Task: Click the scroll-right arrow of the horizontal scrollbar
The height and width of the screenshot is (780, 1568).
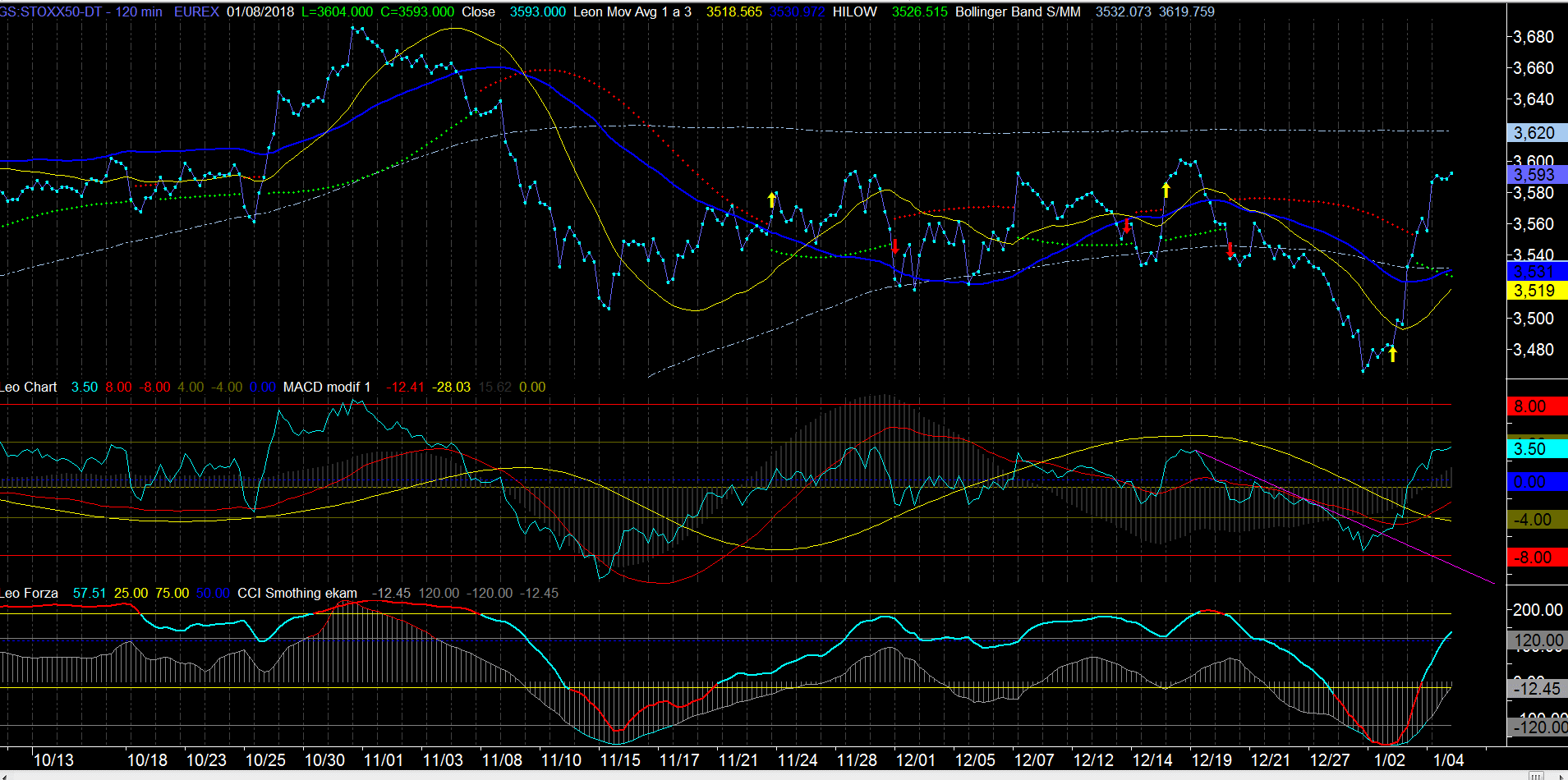Action: pyautogui.click(x=1561, y=775)
